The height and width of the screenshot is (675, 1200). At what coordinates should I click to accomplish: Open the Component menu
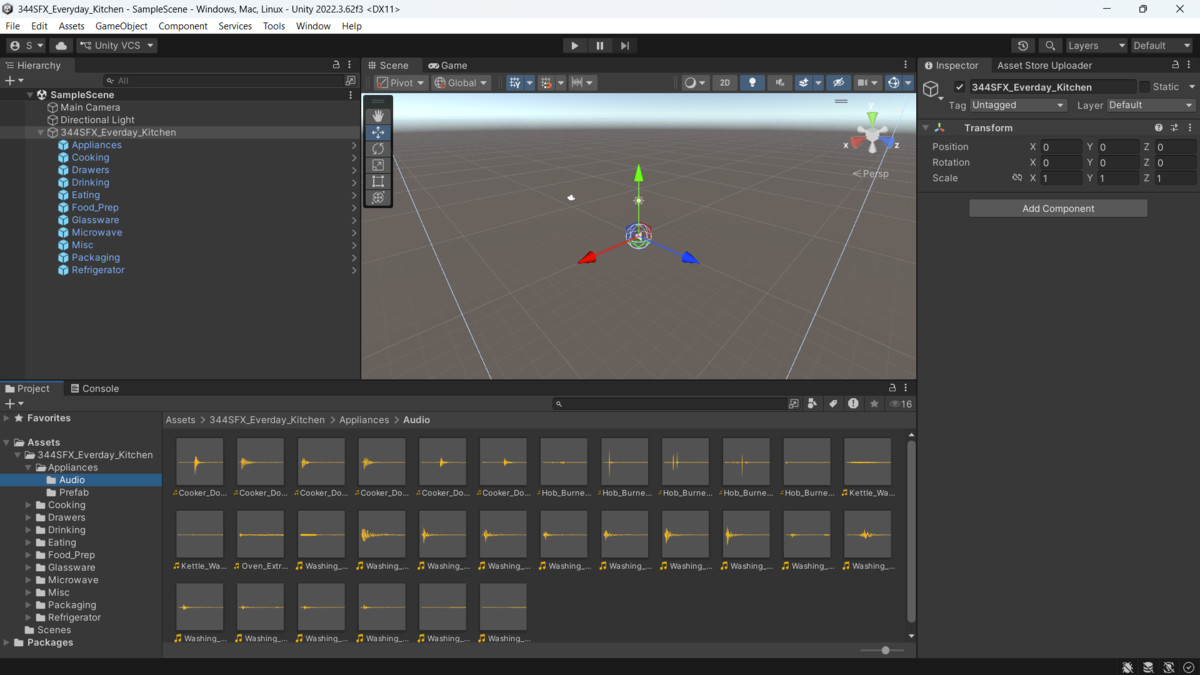pos(183,26)
